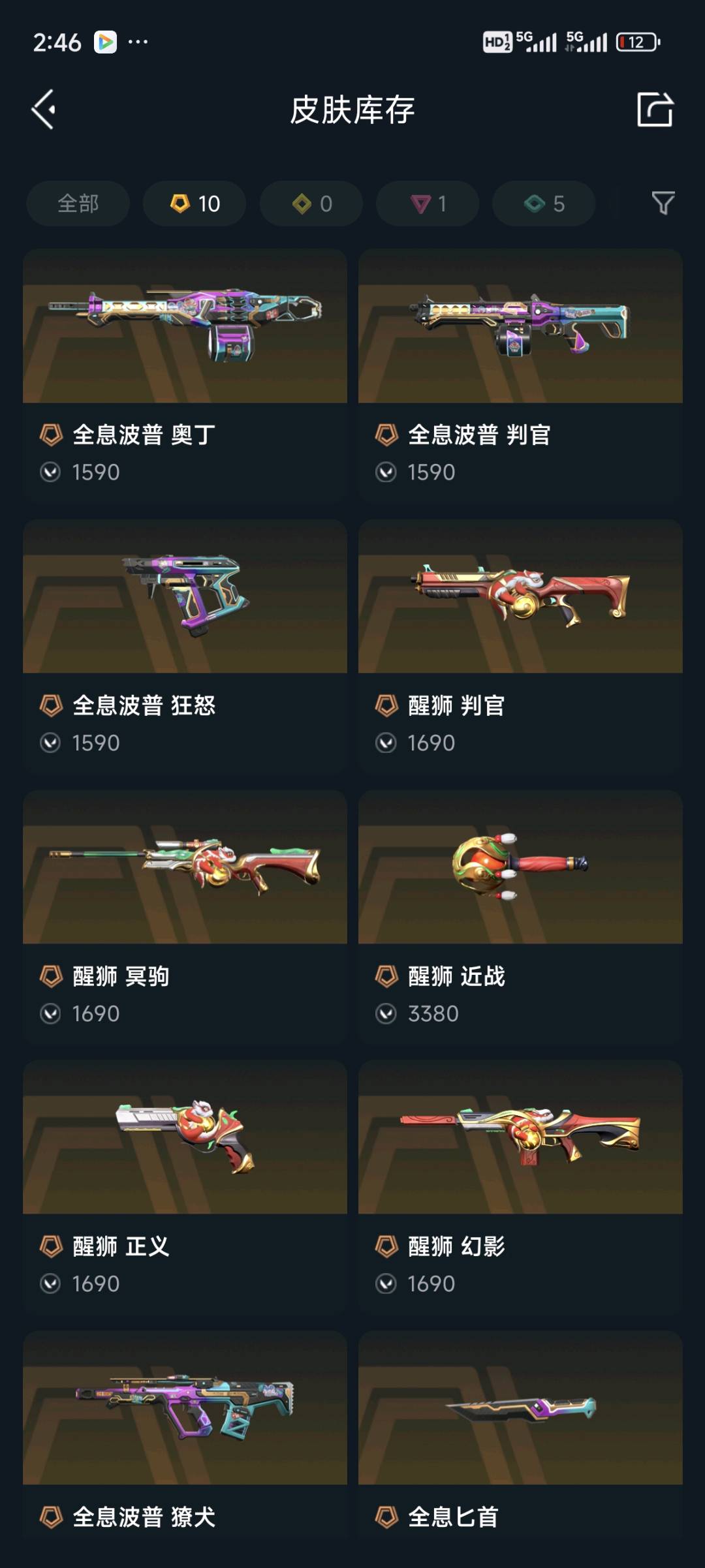Select the 全部 filter tab

coord(78,204)
